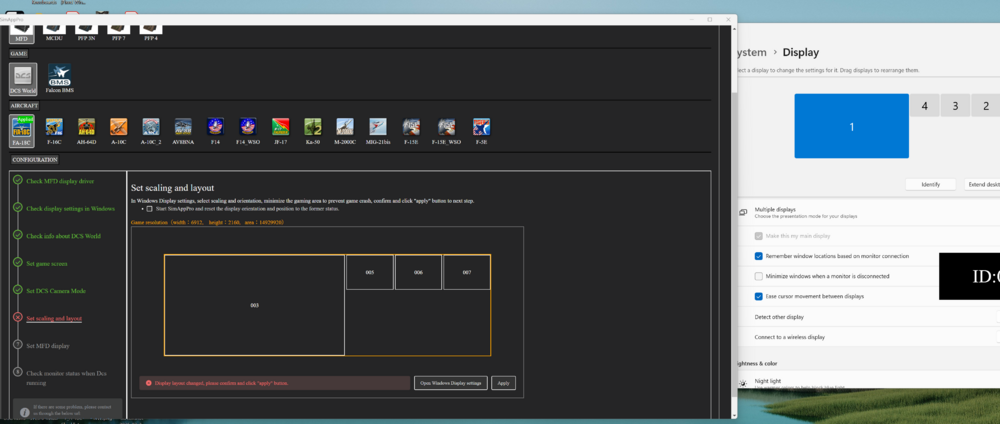Click the Night light setting row
The image size is (1000, 424).
click(868, 384)
